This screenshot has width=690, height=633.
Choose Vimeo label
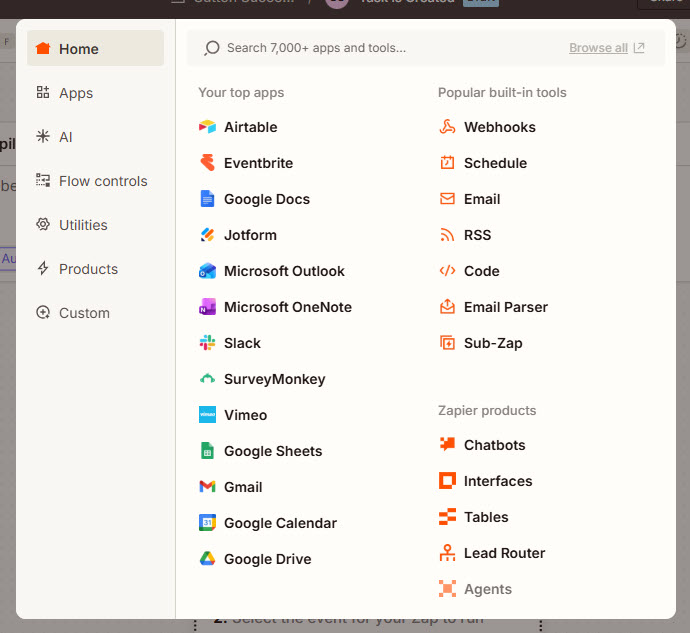[x=245, y=415]
